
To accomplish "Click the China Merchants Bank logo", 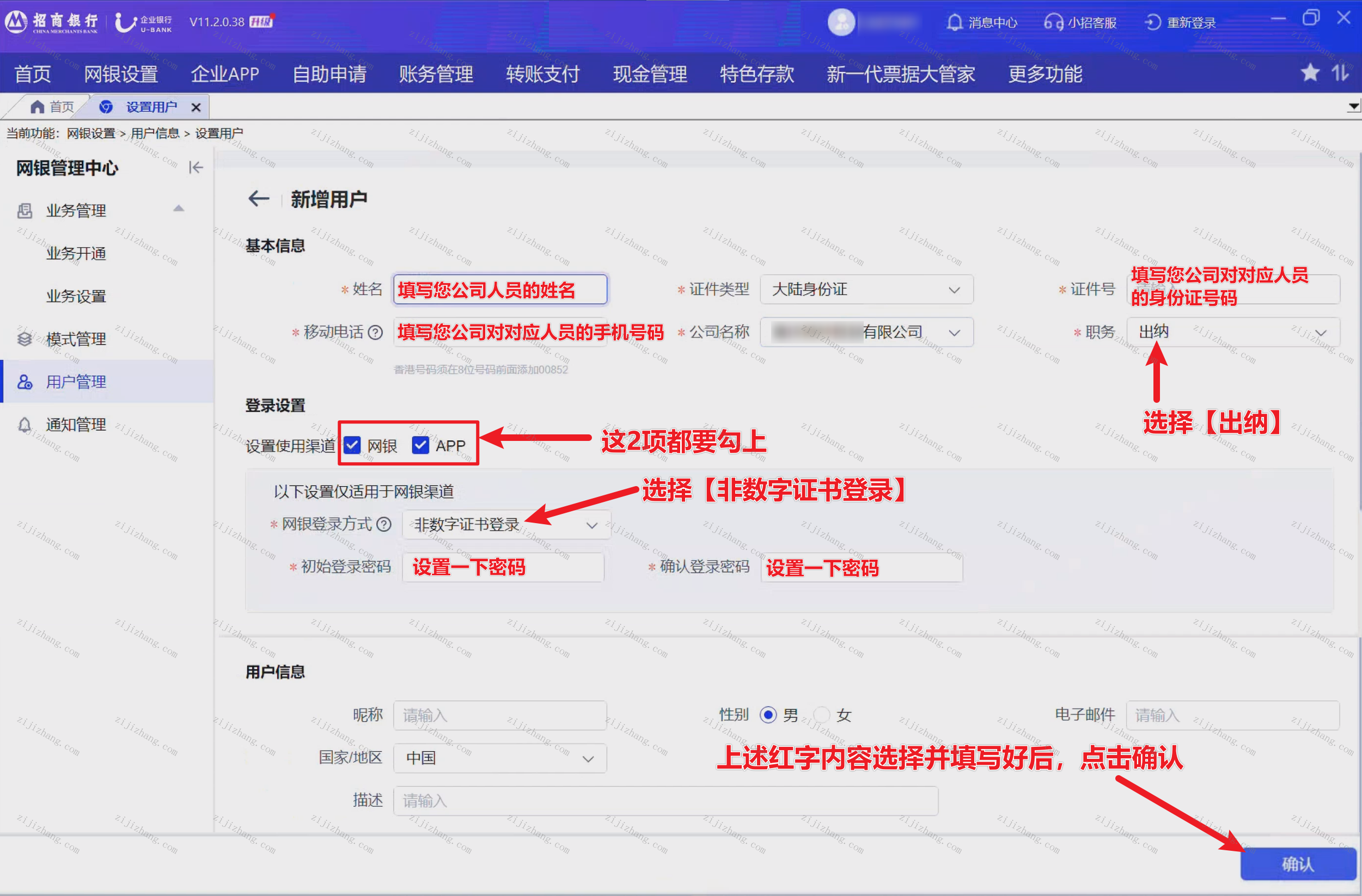I will pos(52,22).
